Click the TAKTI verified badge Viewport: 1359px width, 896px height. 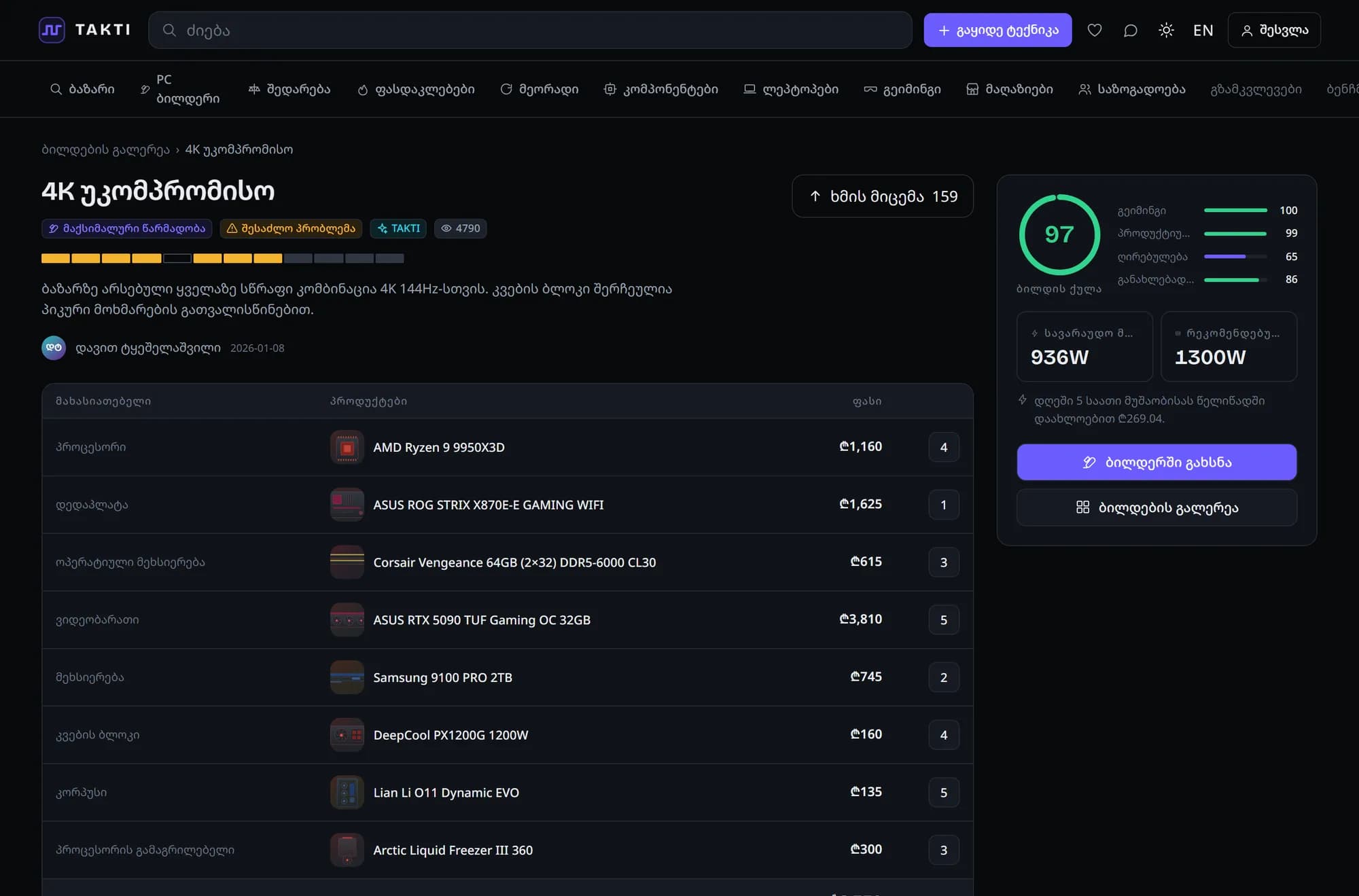click(x=398, y=228)
